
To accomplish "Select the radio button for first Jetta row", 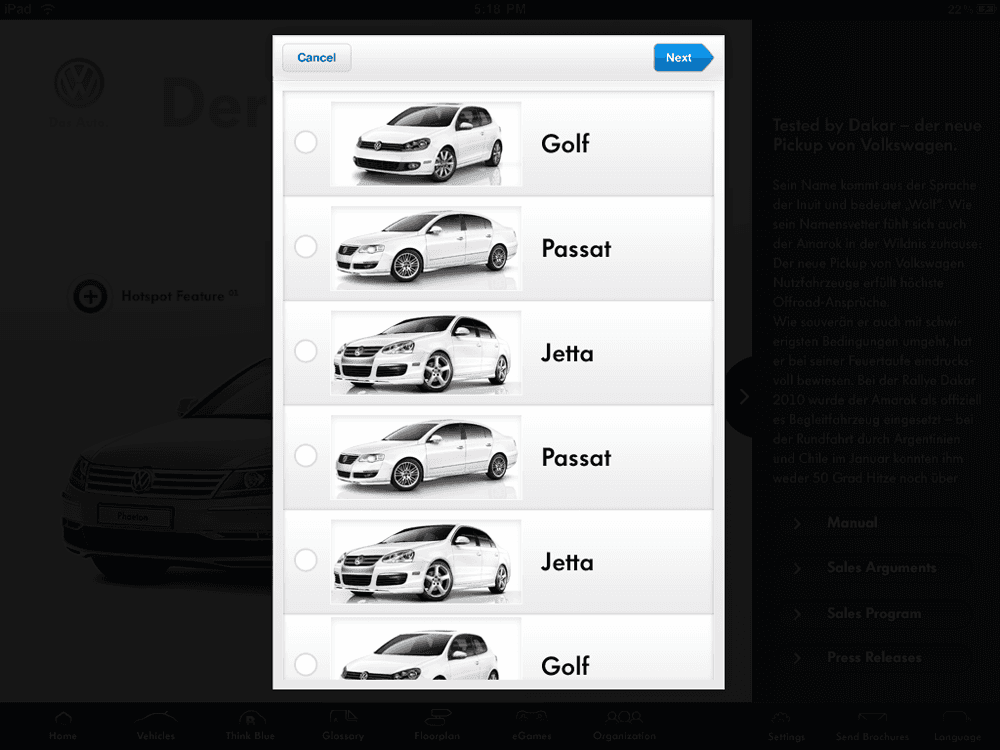I will pyautogui.click(x=306, y=351).
